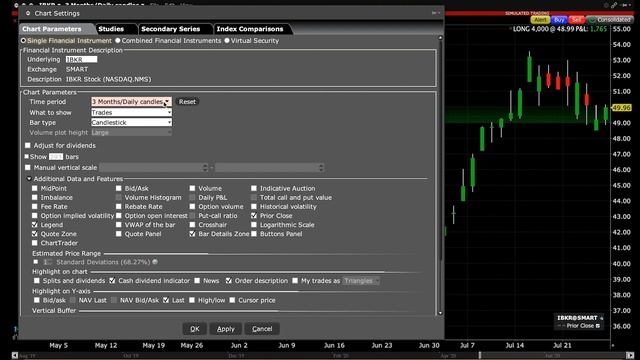Click the timeline scroll left arrow
This screenshot has height=360, width=640.
tap(15, 356)
